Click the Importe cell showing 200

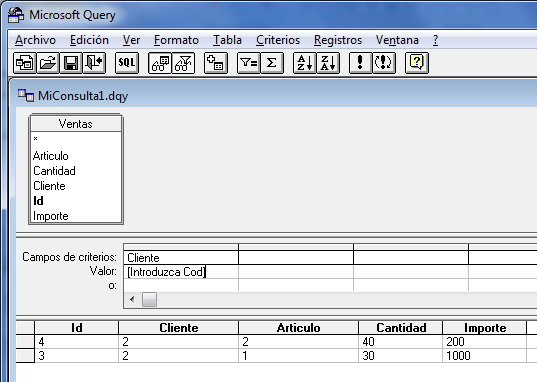tap(485, 342)
